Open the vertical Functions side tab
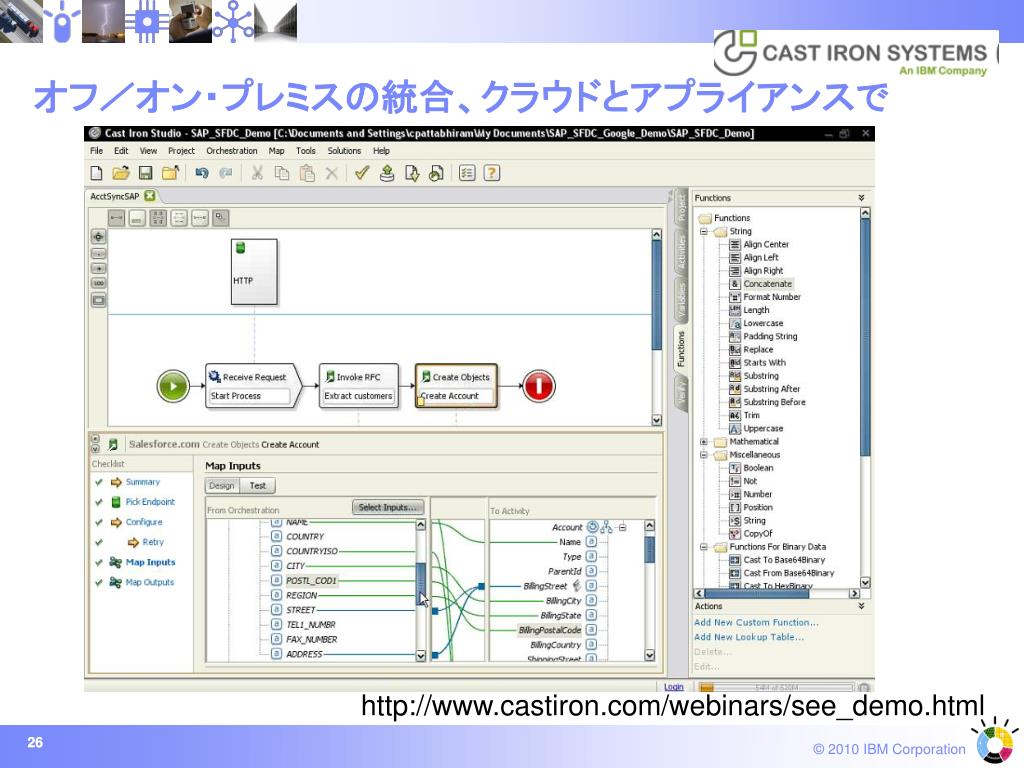1024x768 pixels. [681, 350]
